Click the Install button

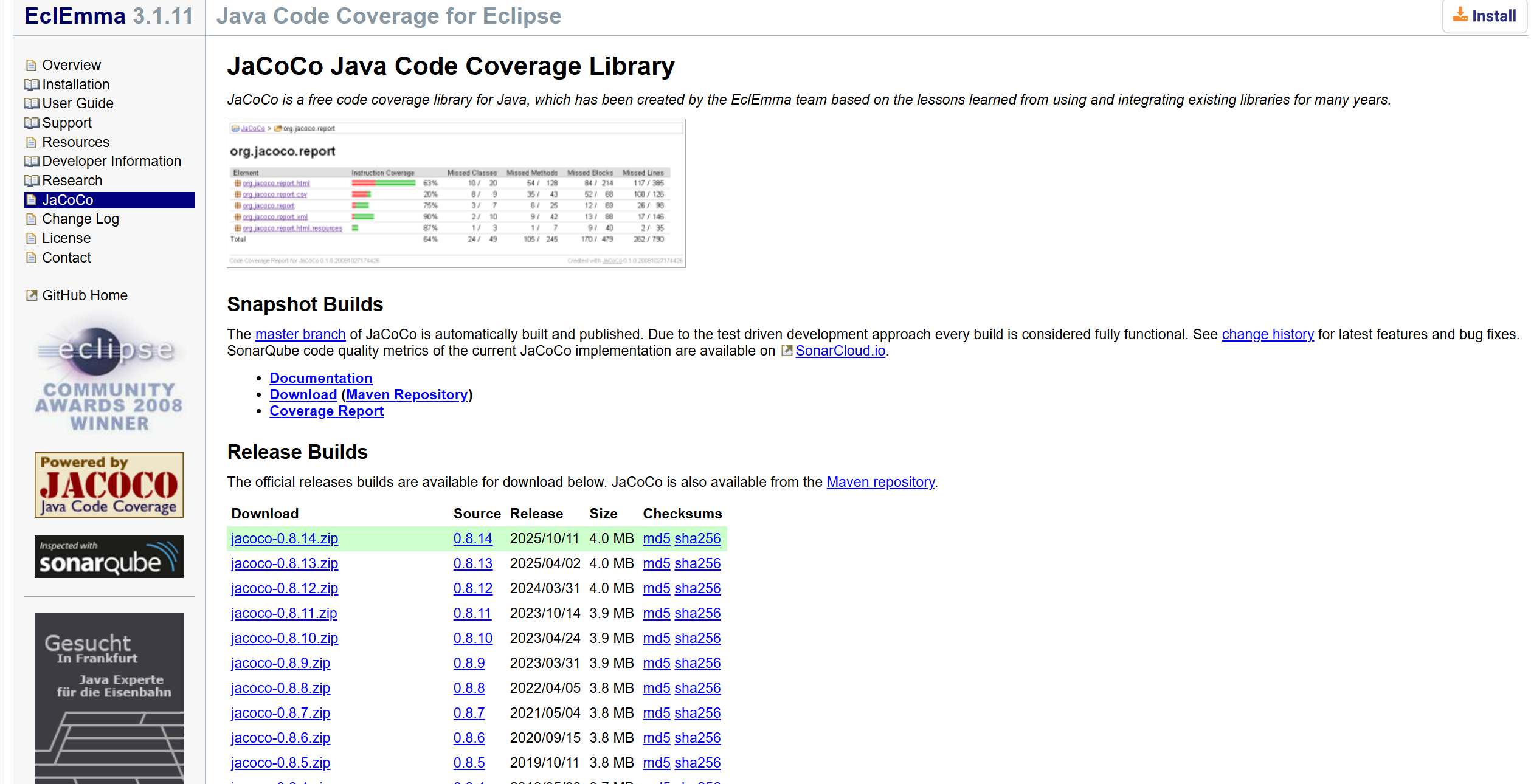(x=1484, y=16)
